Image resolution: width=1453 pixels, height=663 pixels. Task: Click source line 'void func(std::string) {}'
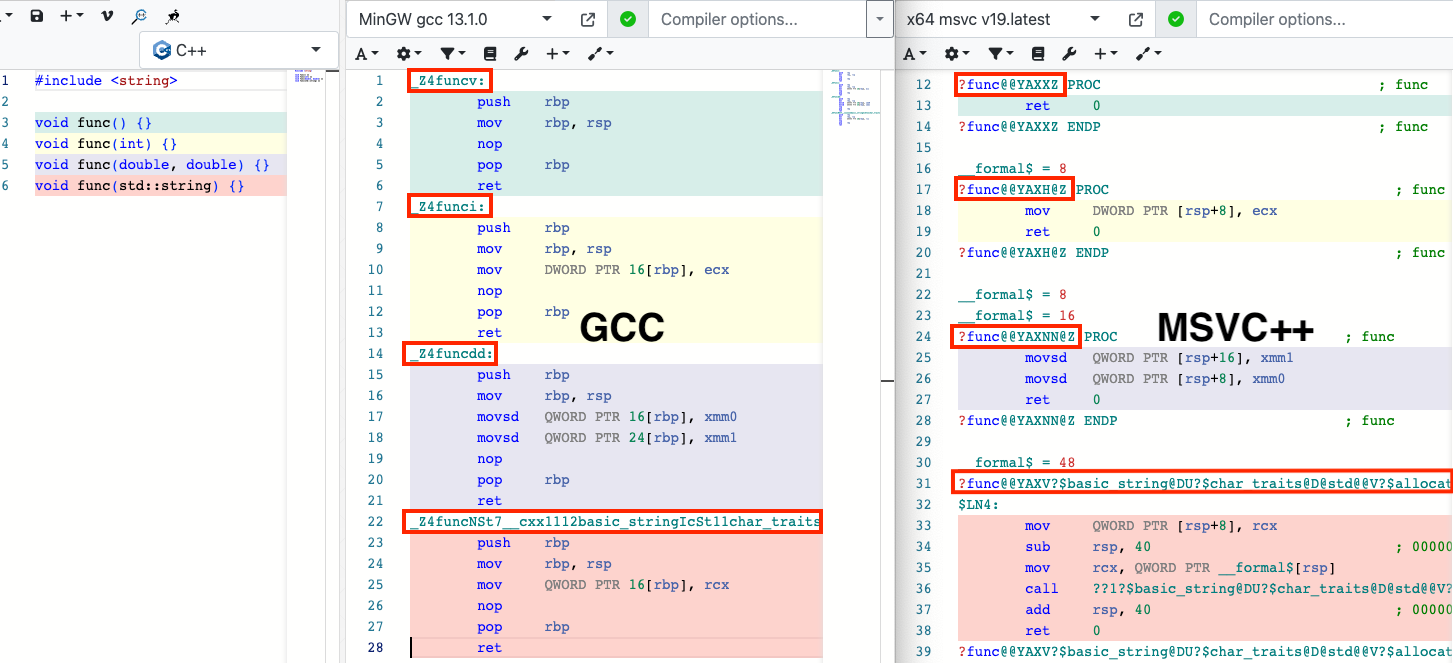tap(140, 186)
